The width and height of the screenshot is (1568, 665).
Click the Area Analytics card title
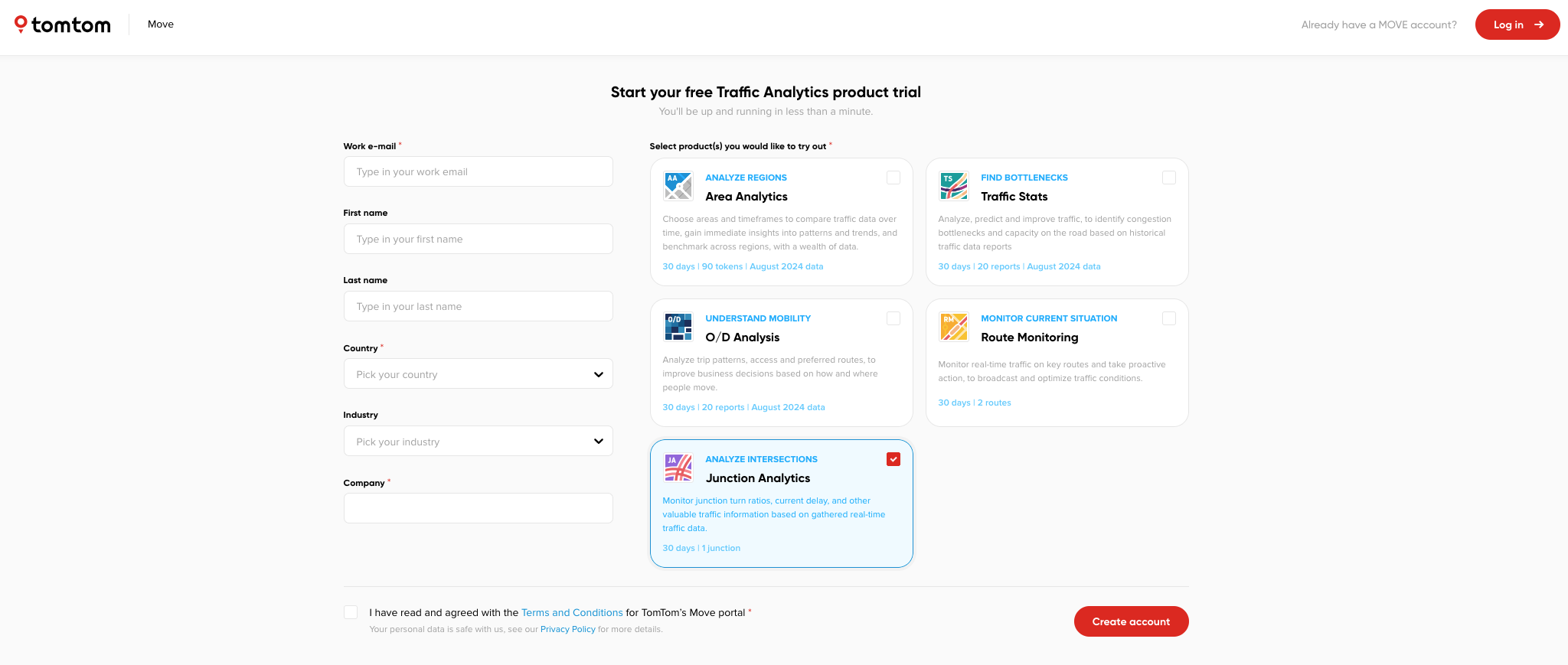click(x=746, y=197)
